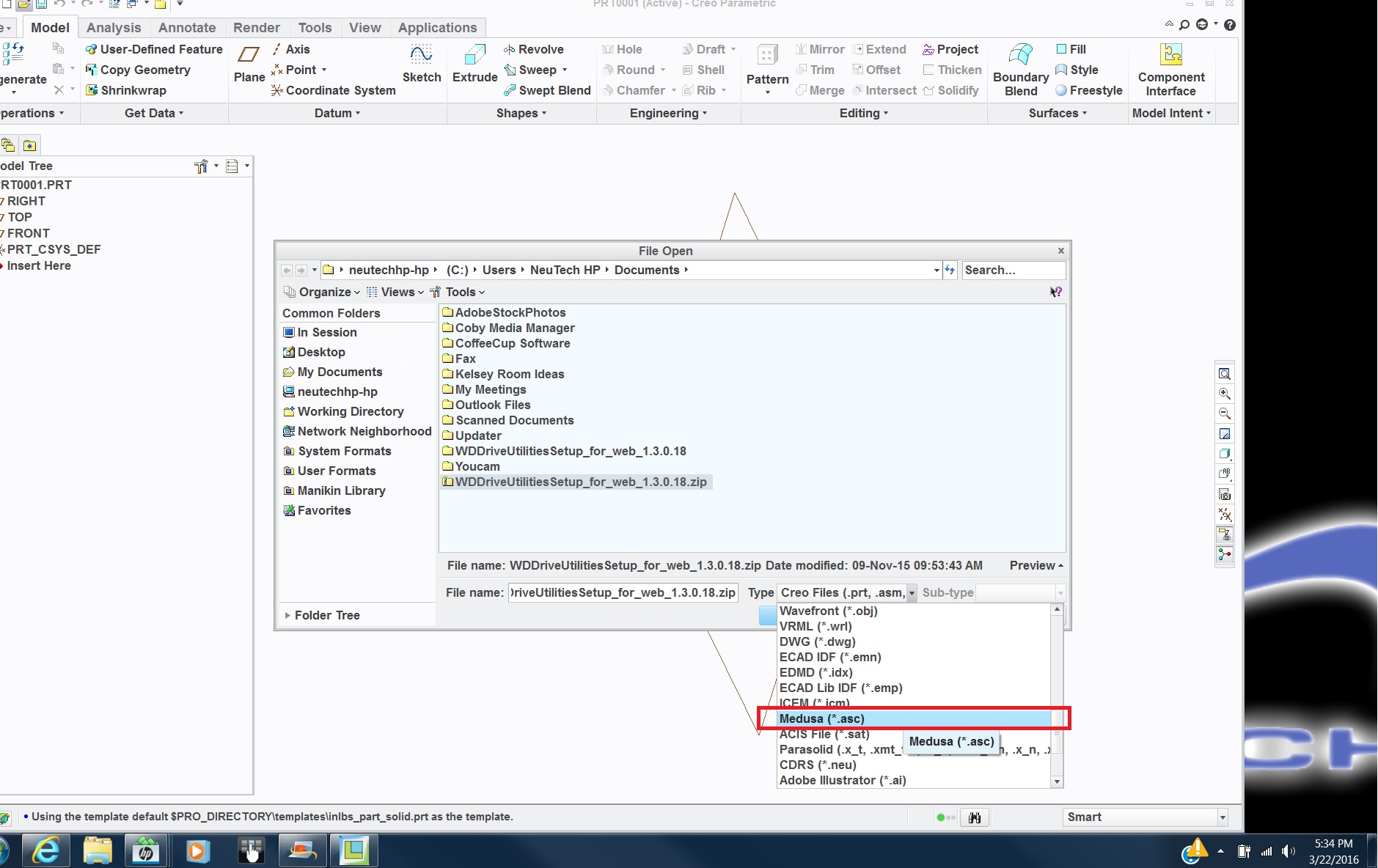Expand the Shapes group dropdown
Viewport: 1378px width, 868px height.
tap(521, 113)
